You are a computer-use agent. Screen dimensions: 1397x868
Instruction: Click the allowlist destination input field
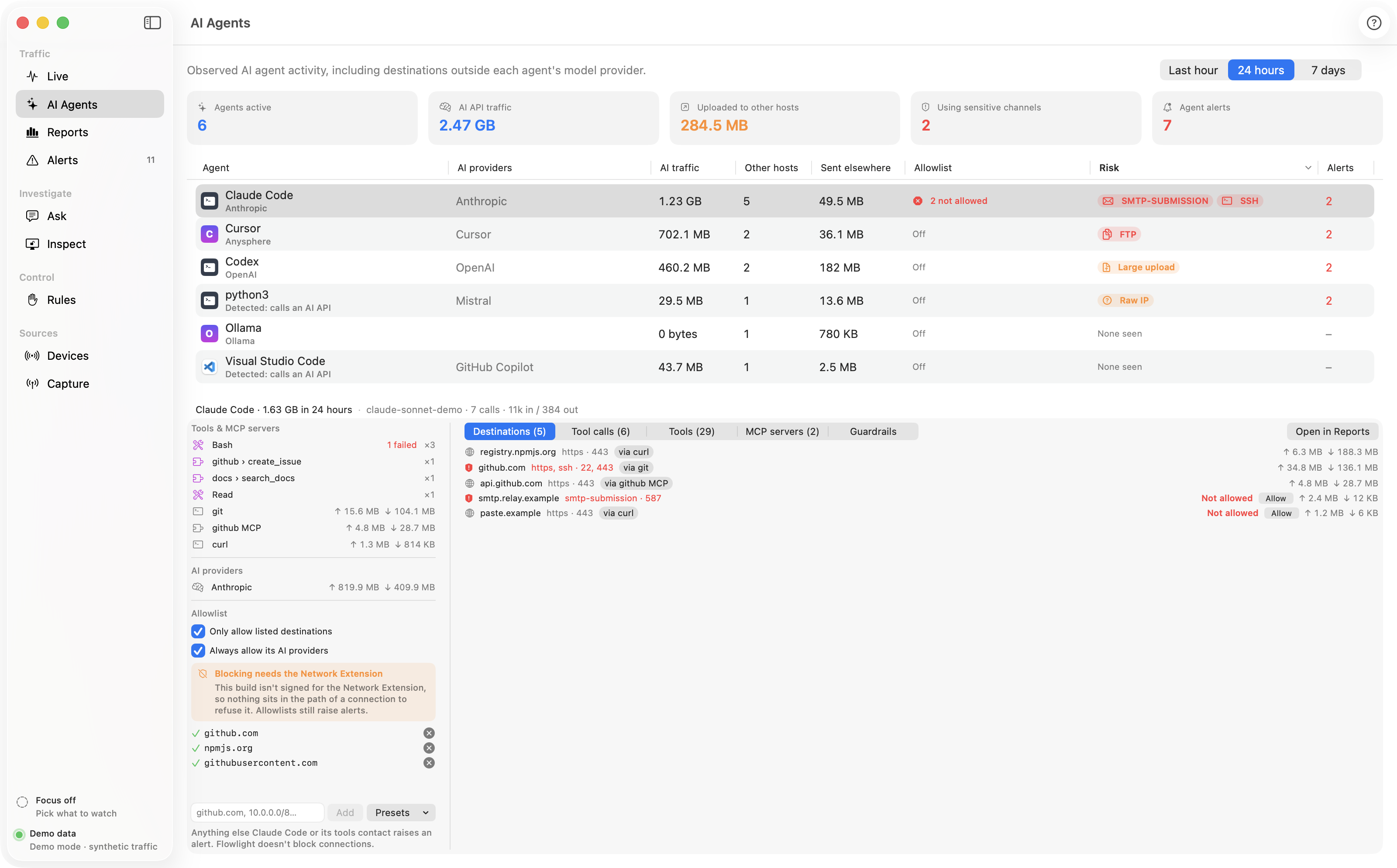[x=258, y=812]
